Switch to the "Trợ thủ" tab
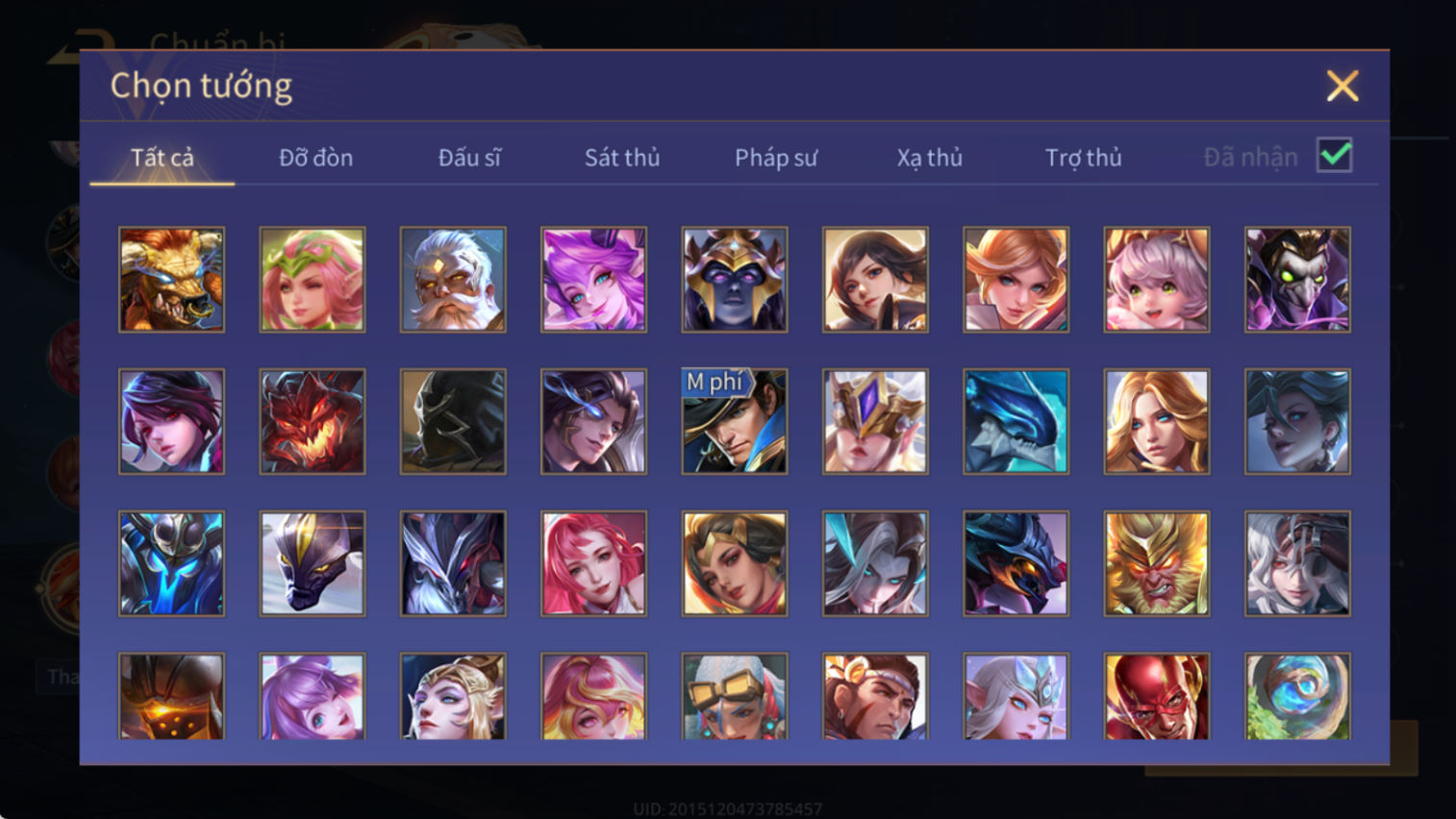This screenshot has height=819, width=1456. click(1083, 158)
